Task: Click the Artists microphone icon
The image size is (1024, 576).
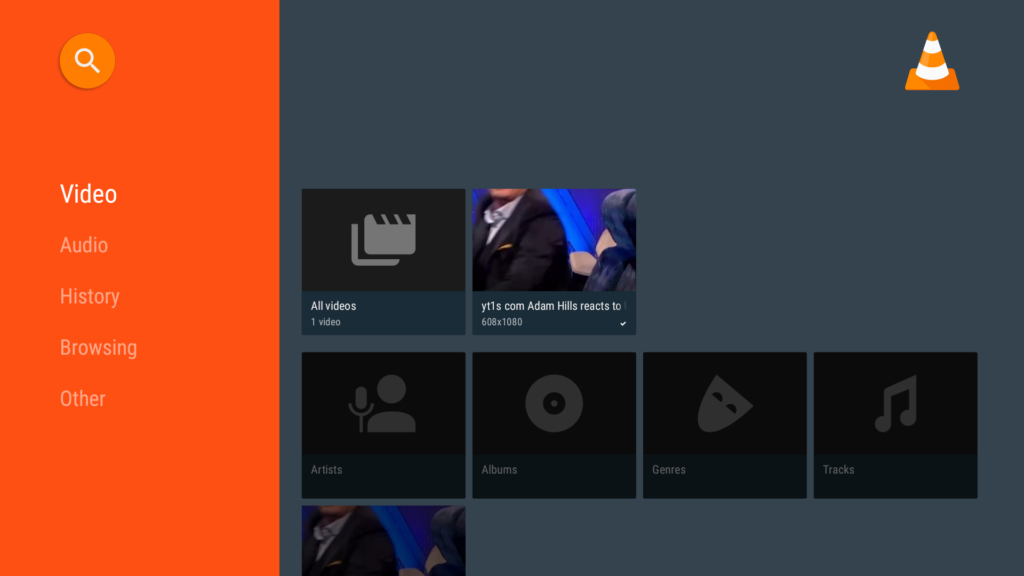Action: click(383, 404)
